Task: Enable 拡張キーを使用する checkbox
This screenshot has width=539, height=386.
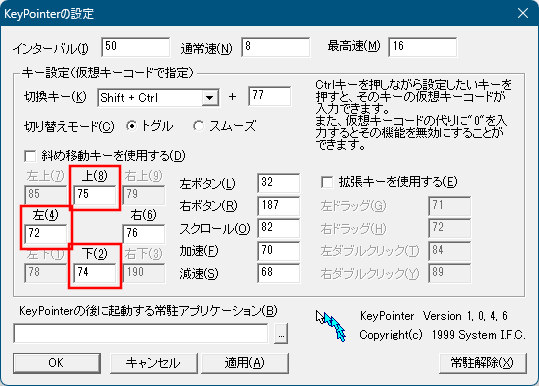Action: point(327,182)
